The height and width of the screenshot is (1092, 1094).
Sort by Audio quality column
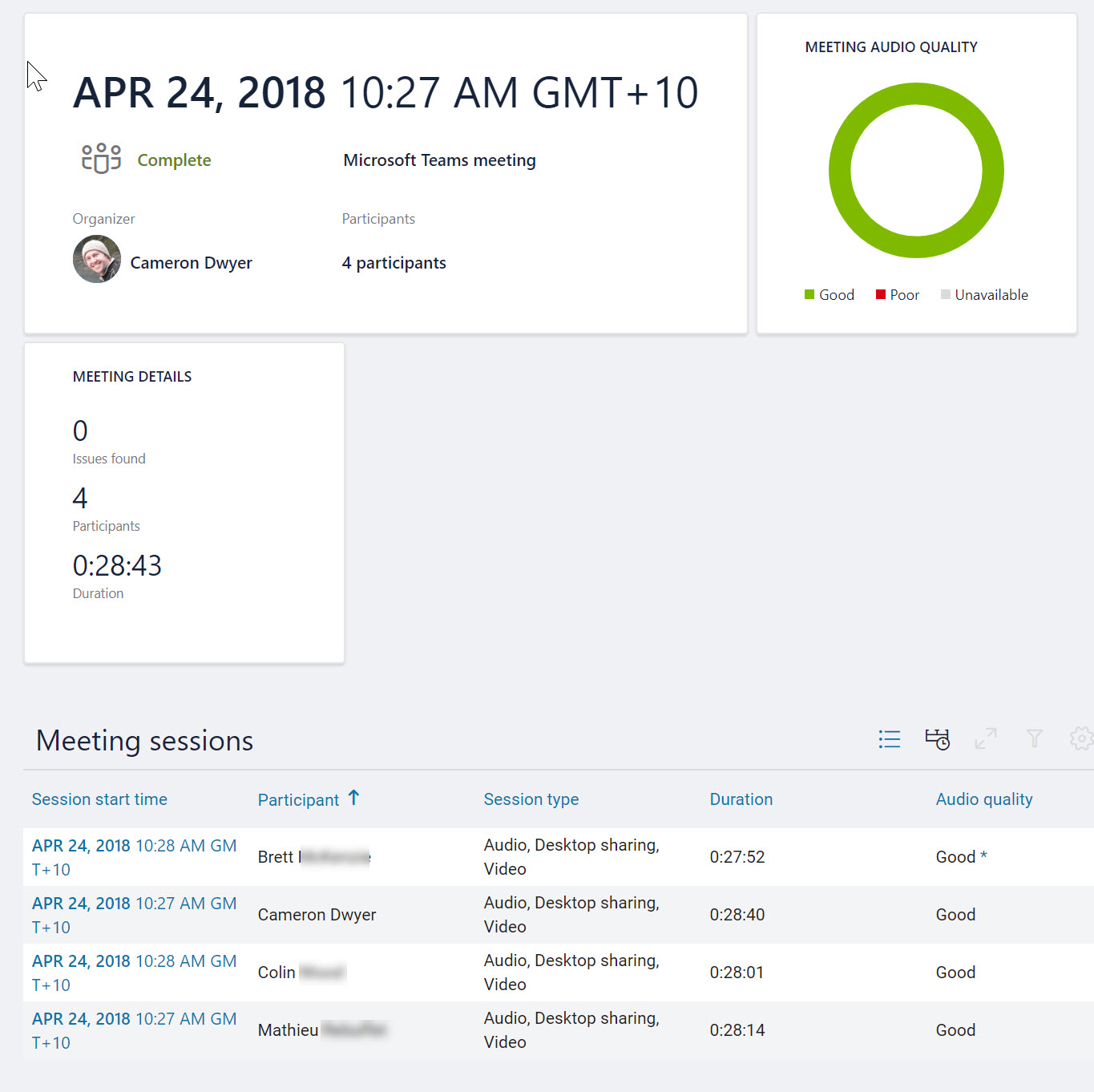coord(984,799)
